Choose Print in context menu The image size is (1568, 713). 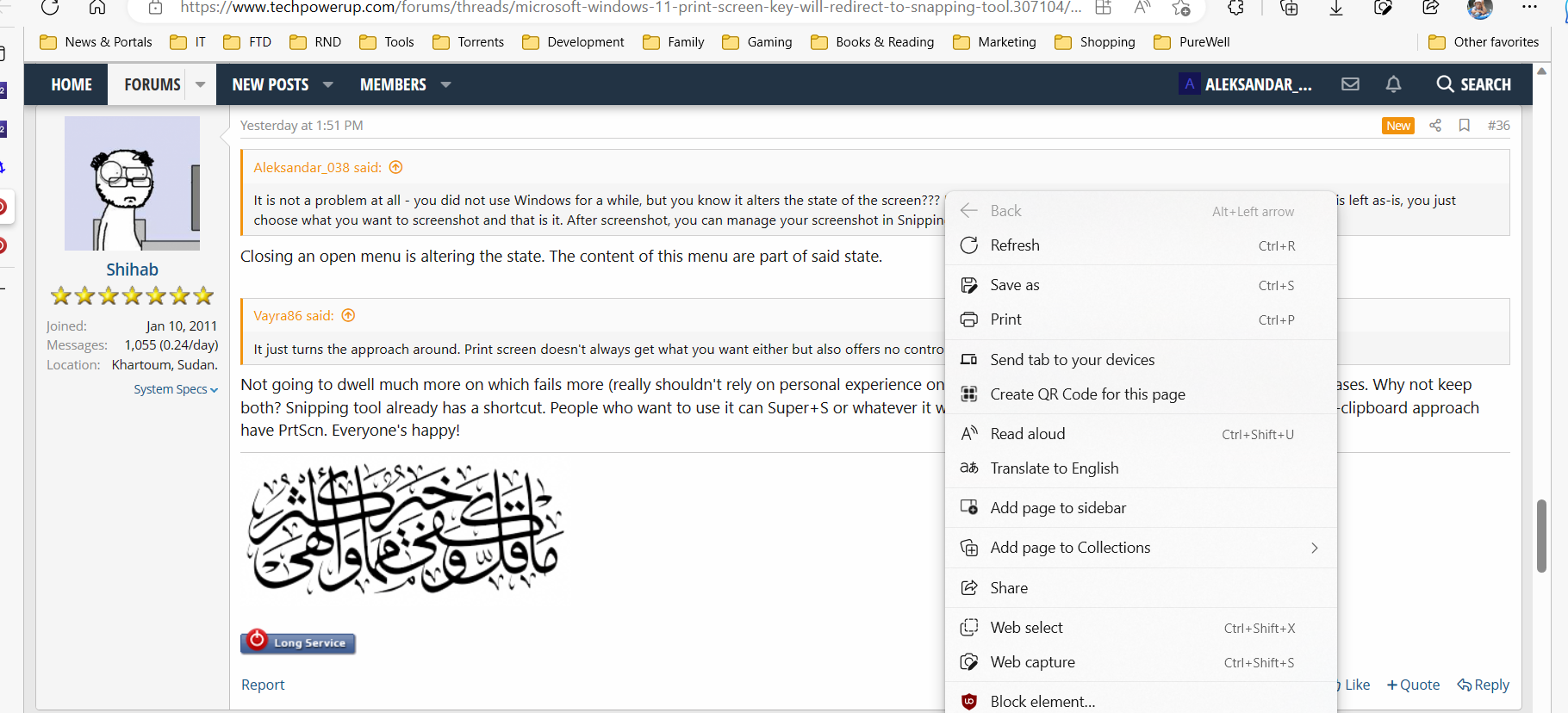[x=1141, y=319]
